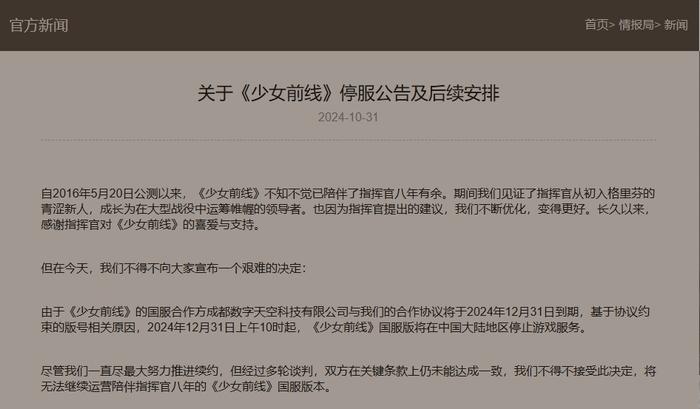The height and width of the screenshot is (409, 700).
Task: Click the line starting 自2016年5月20日公测以来
Action: (x=348, y=193)
